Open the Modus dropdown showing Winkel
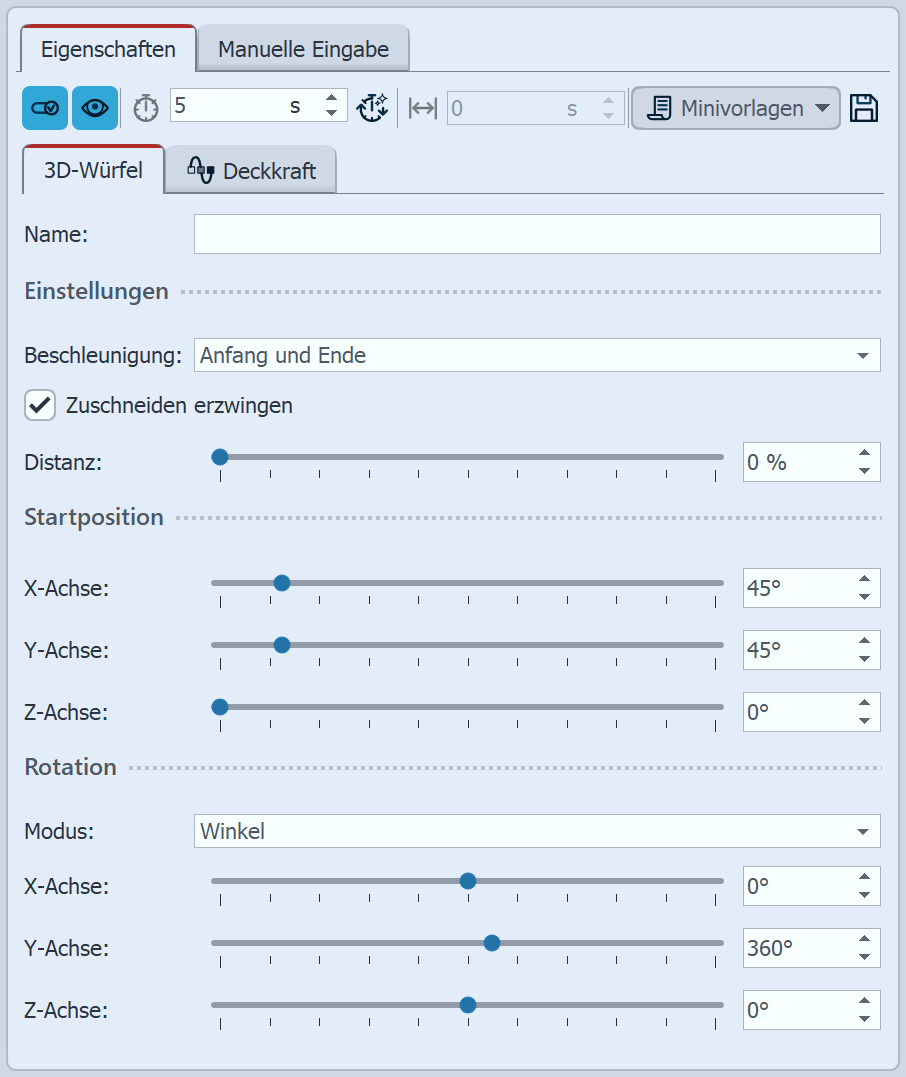The width and height of the screenshot is (906, 1077). (x=537, y=831)
